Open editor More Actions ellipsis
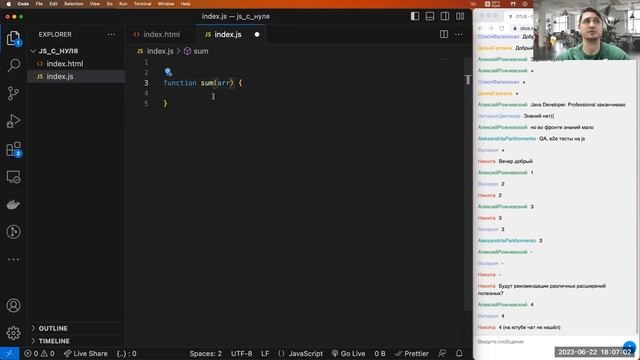Image resolution: width=640 pixels, height=360 pixels. click(459, 34)
